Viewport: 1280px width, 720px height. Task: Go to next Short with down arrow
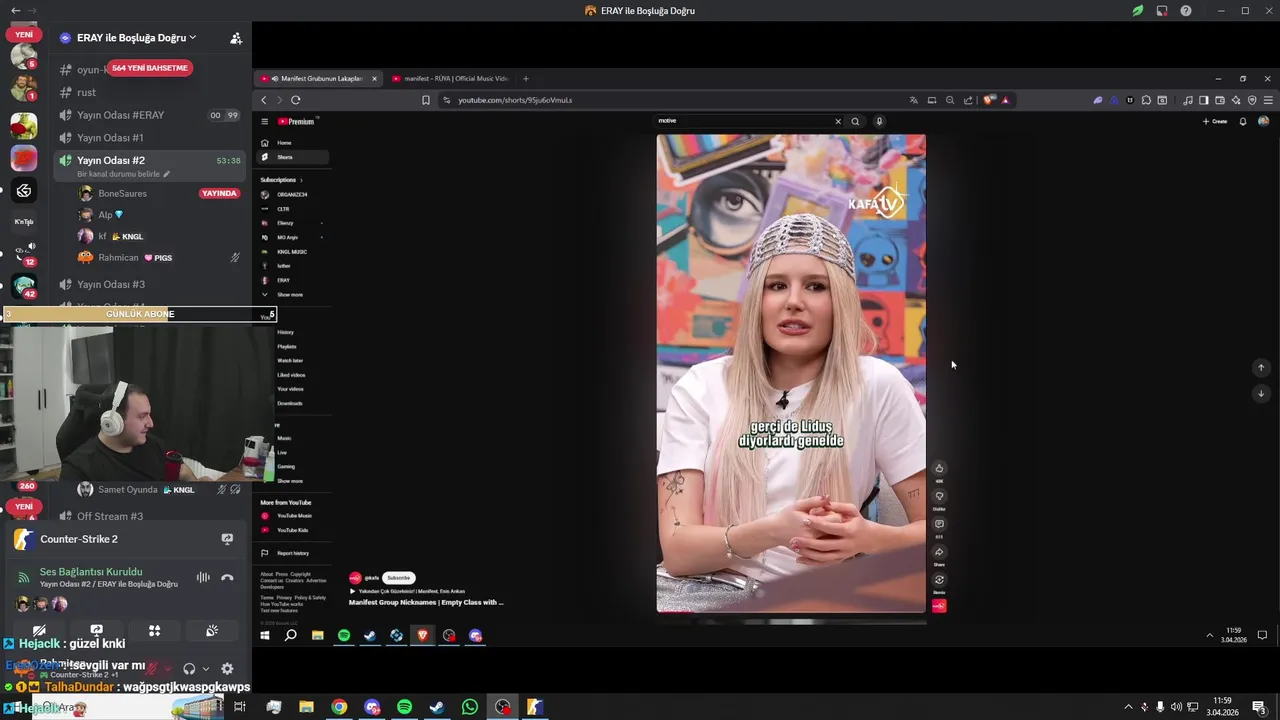[x=1261, y=393]
